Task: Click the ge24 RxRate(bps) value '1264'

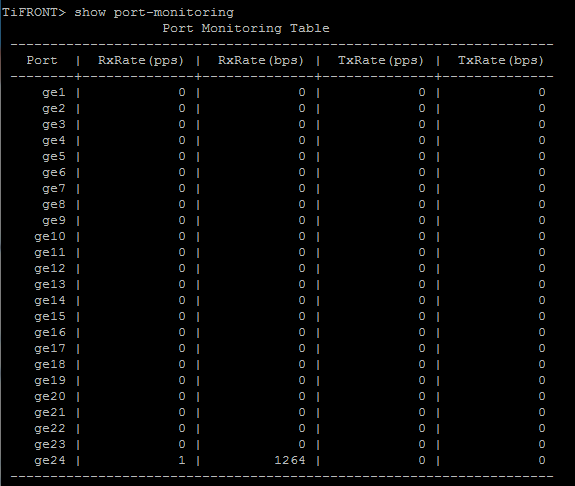Action: [x=290, y=460]
